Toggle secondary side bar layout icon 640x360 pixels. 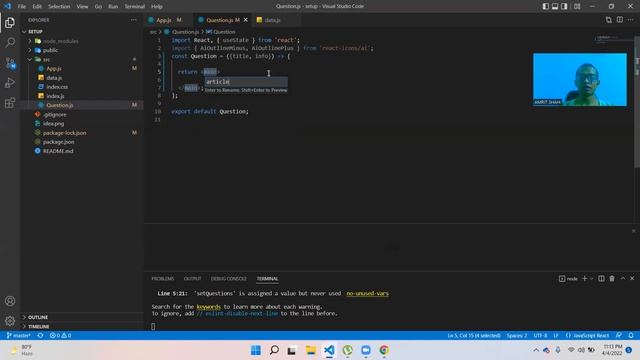coord(564,6)
